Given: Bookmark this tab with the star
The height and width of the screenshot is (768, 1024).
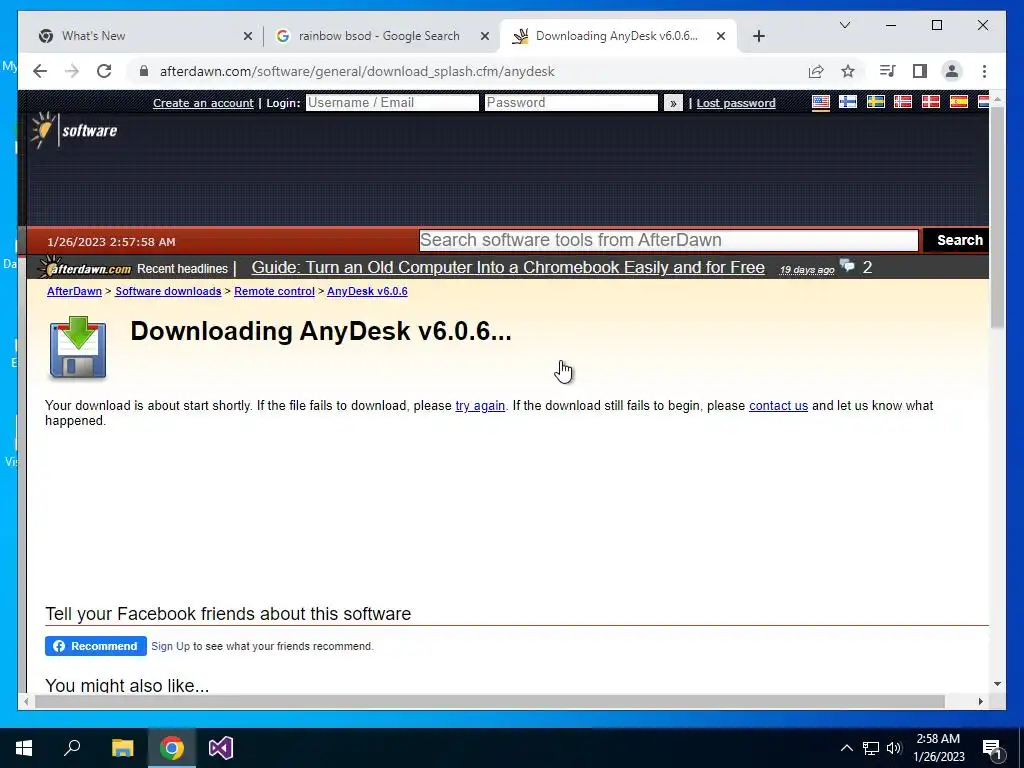Looking at the screenshot, I should 848,71.
